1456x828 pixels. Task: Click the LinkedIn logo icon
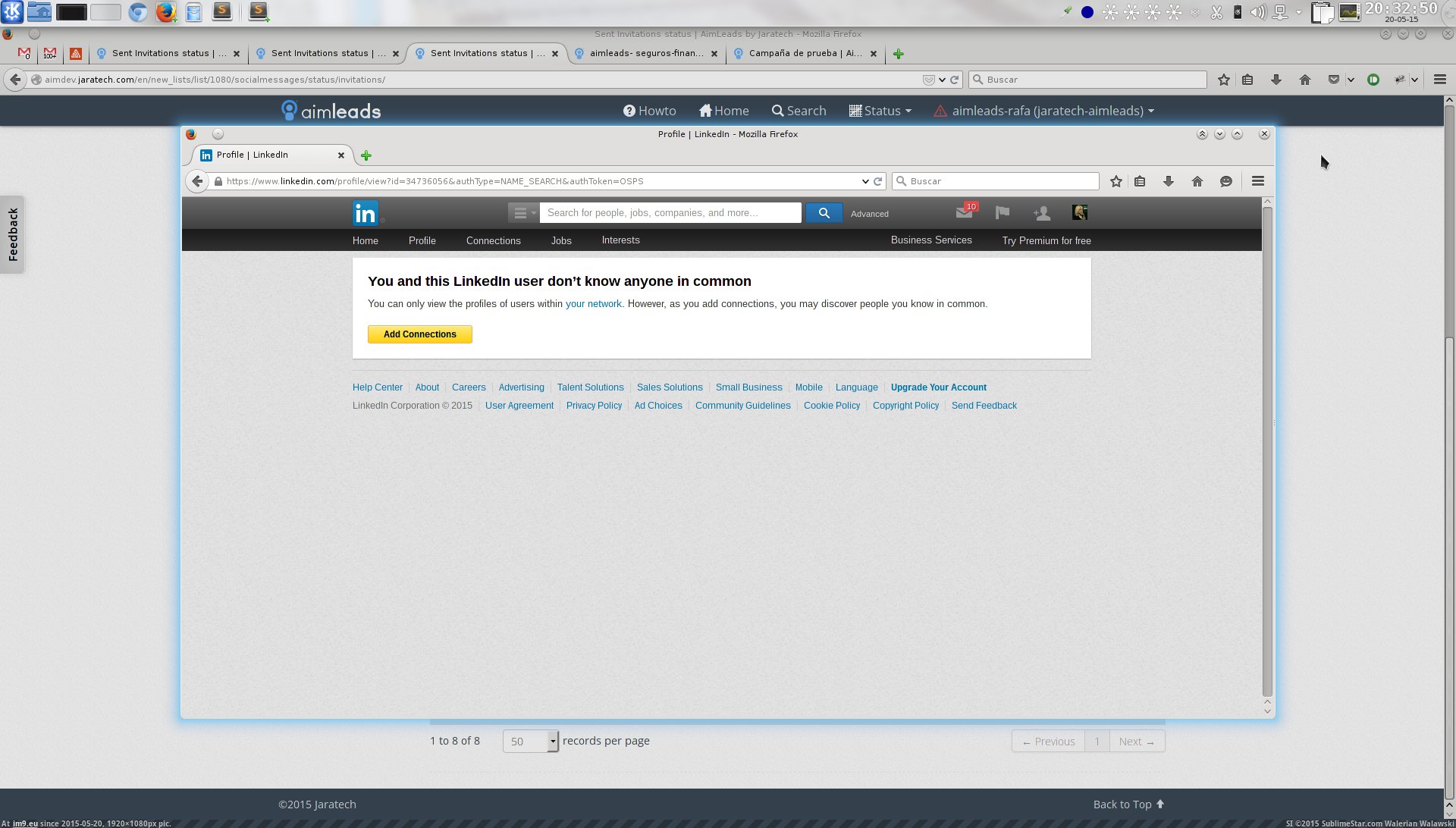pos(365,213)
